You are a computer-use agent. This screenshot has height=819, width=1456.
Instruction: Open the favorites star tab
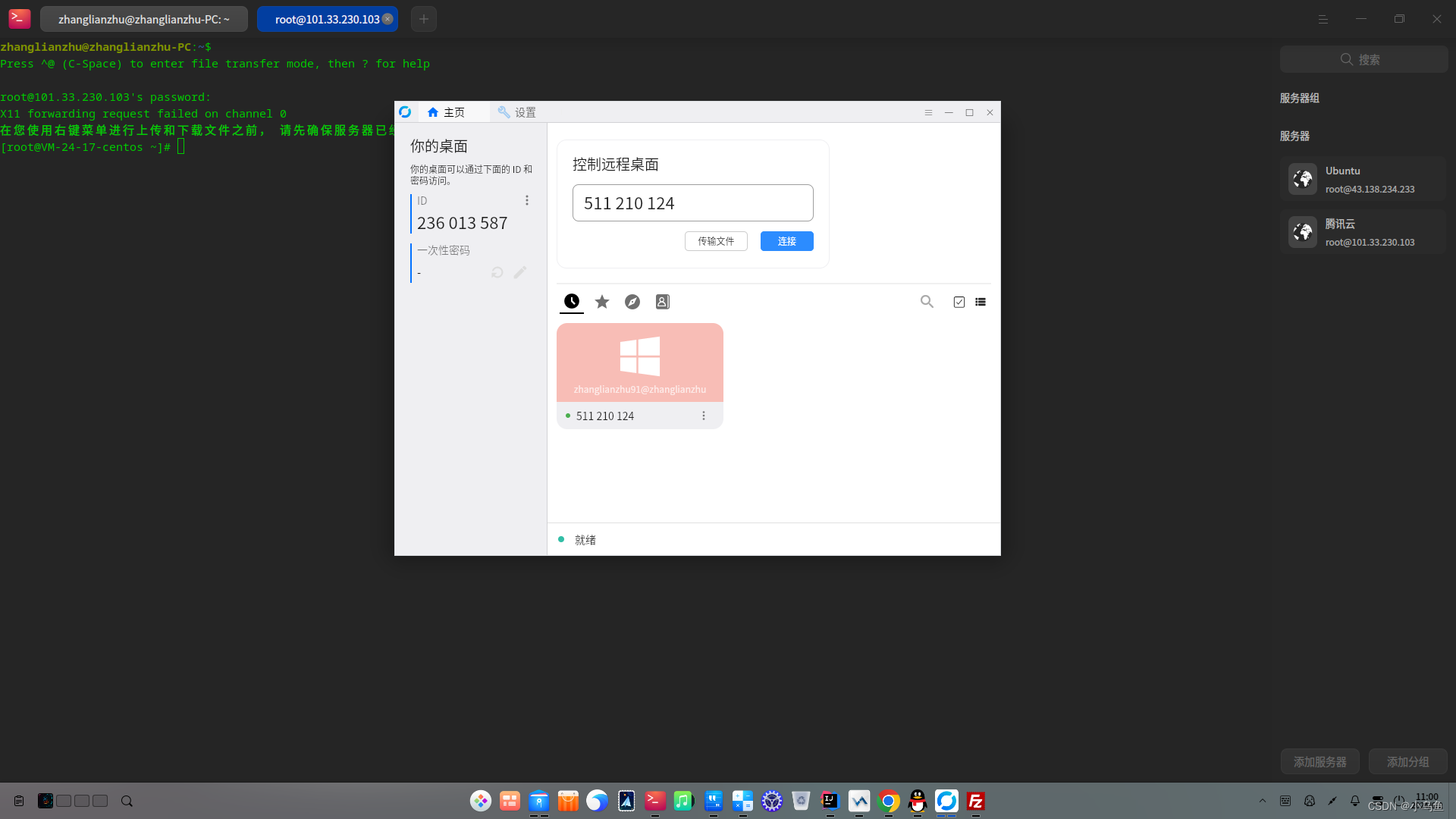[x=602, y=302]
